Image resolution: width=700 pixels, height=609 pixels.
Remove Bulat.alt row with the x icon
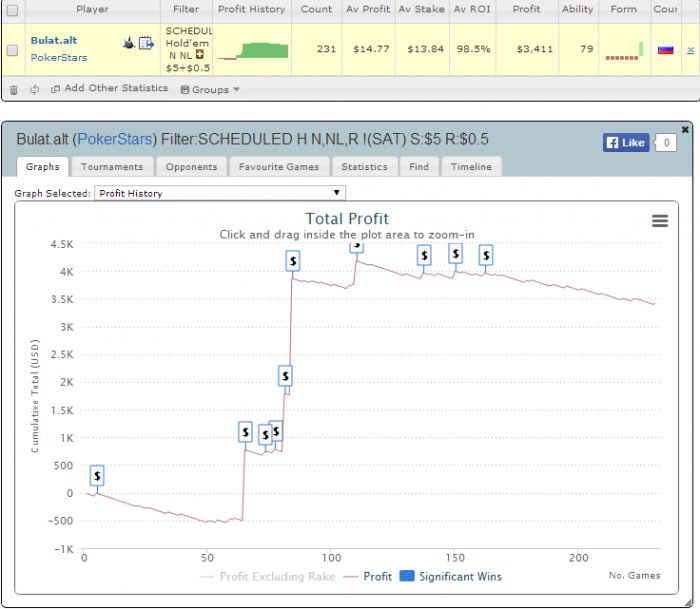click(690, 50)
